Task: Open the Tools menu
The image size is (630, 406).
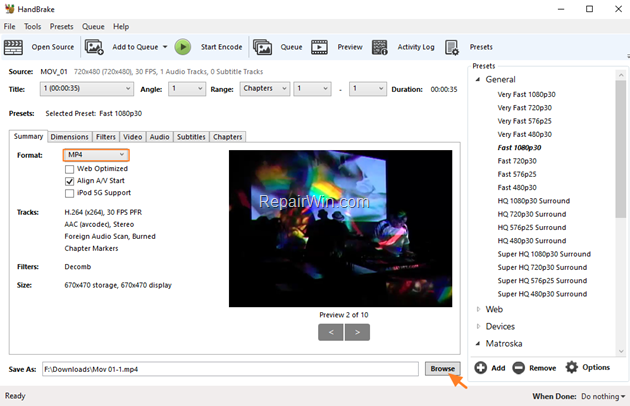Action: click(33, 27)
